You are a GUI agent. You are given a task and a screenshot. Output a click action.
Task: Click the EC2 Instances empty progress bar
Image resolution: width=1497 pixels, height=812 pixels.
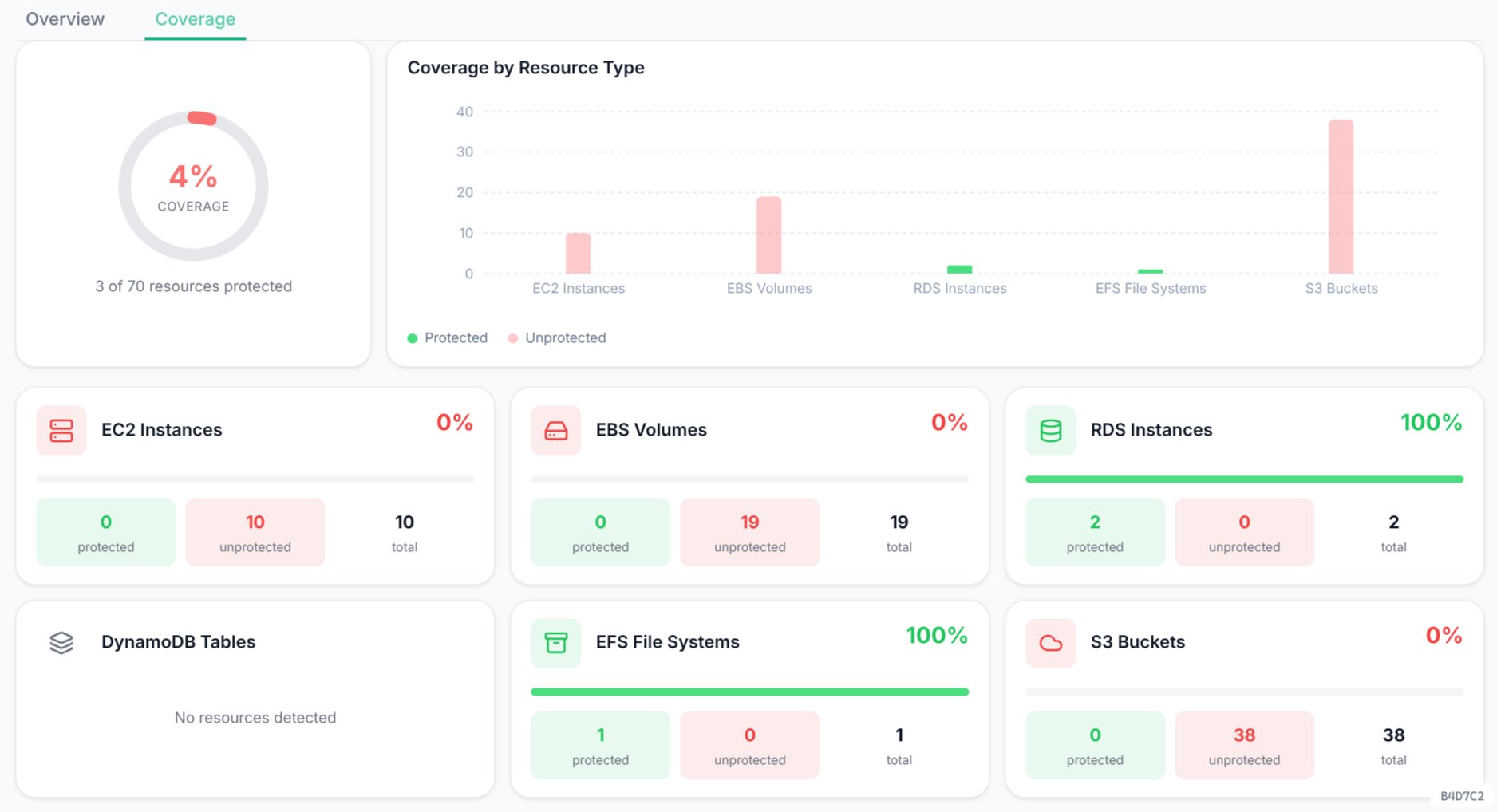tap(255, 479)
